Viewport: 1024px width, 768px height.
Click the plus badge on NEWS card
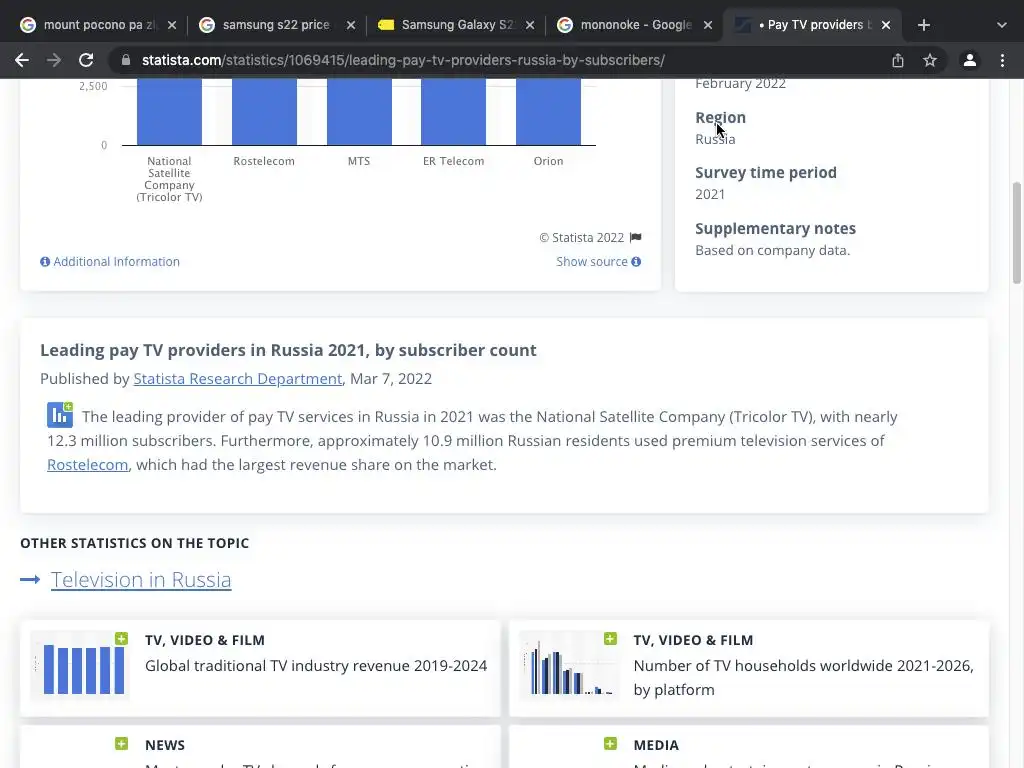(121, 743)
